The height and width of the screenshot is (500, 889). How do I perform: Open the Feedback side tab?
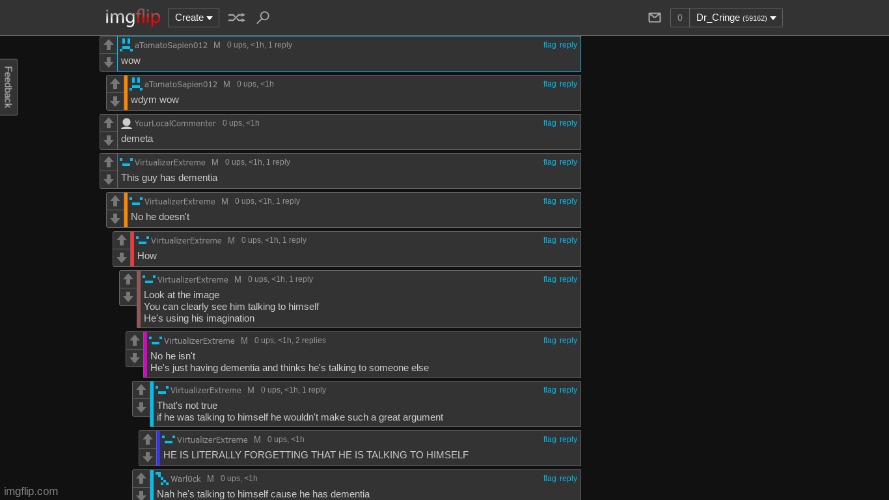[x=9, y=87]
